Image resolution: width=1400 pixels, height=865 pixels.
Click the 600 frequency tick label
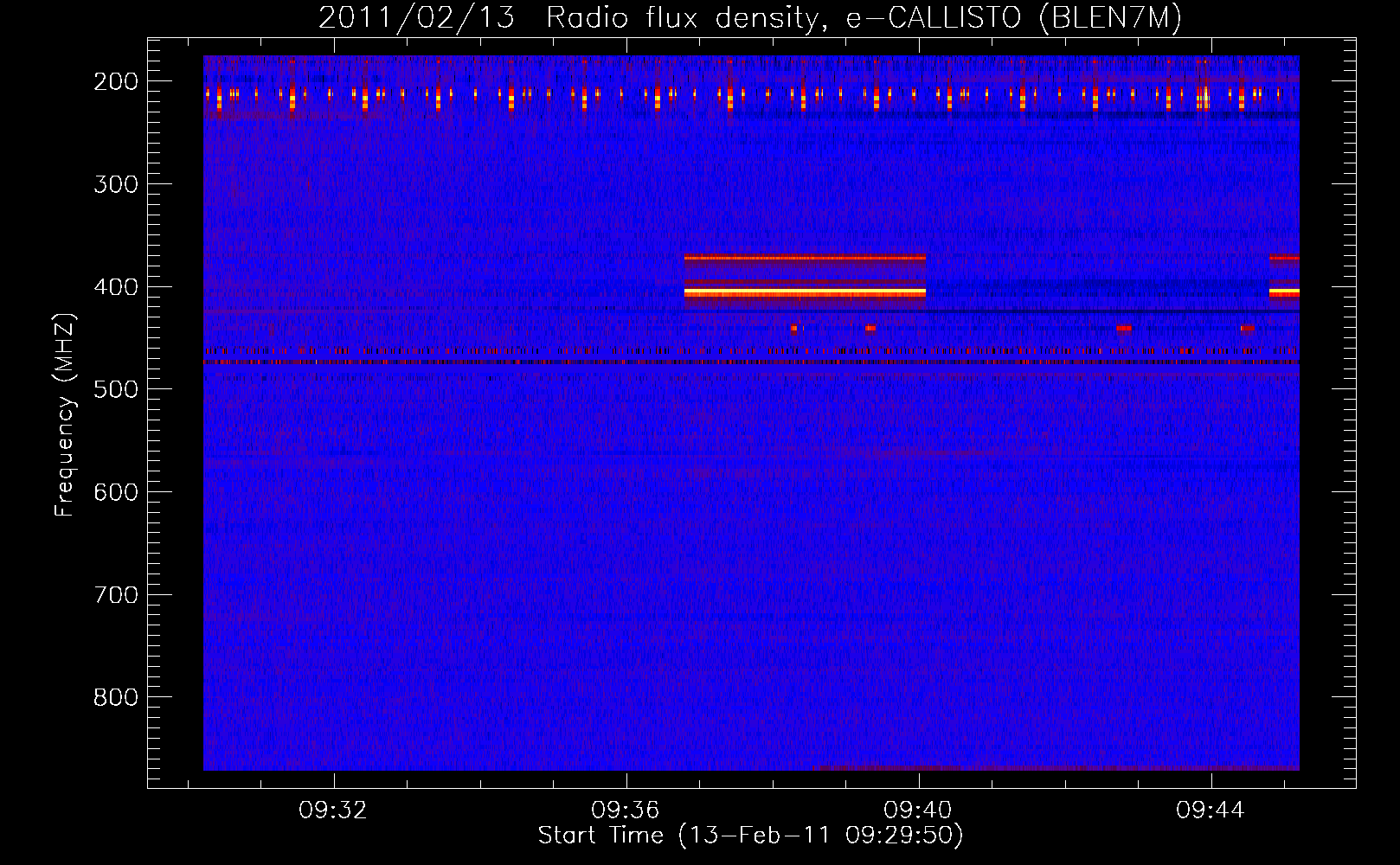point(115,492)
